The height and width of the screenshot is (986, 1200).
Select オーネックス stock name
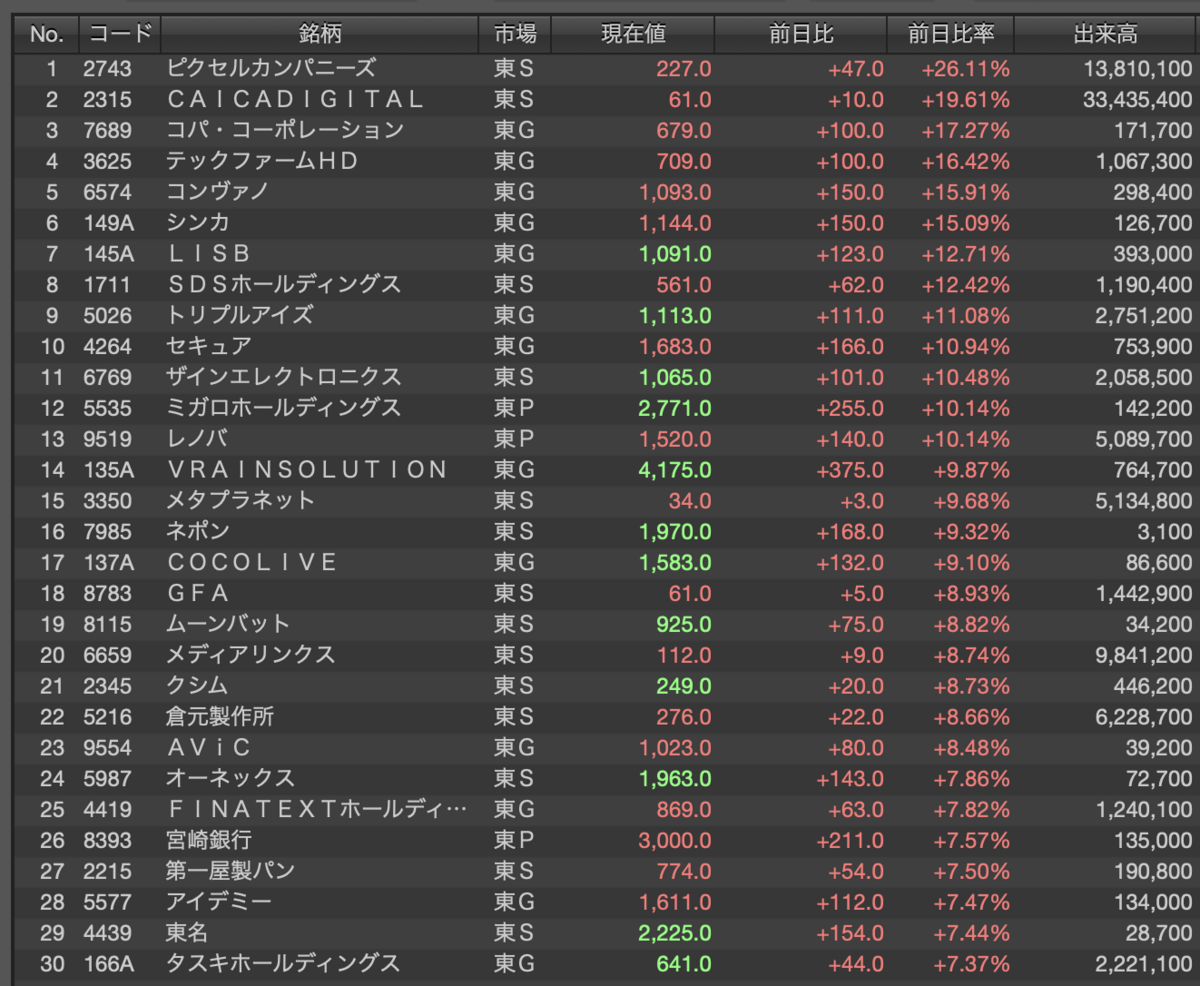(x=230, y=778)
